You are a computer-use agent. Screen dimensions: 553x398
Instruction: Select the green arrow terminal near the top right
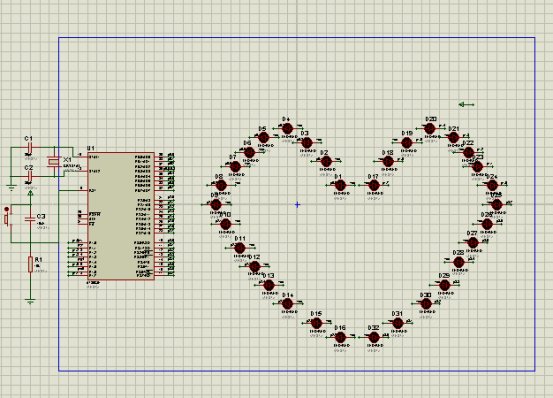pos(466,104)
